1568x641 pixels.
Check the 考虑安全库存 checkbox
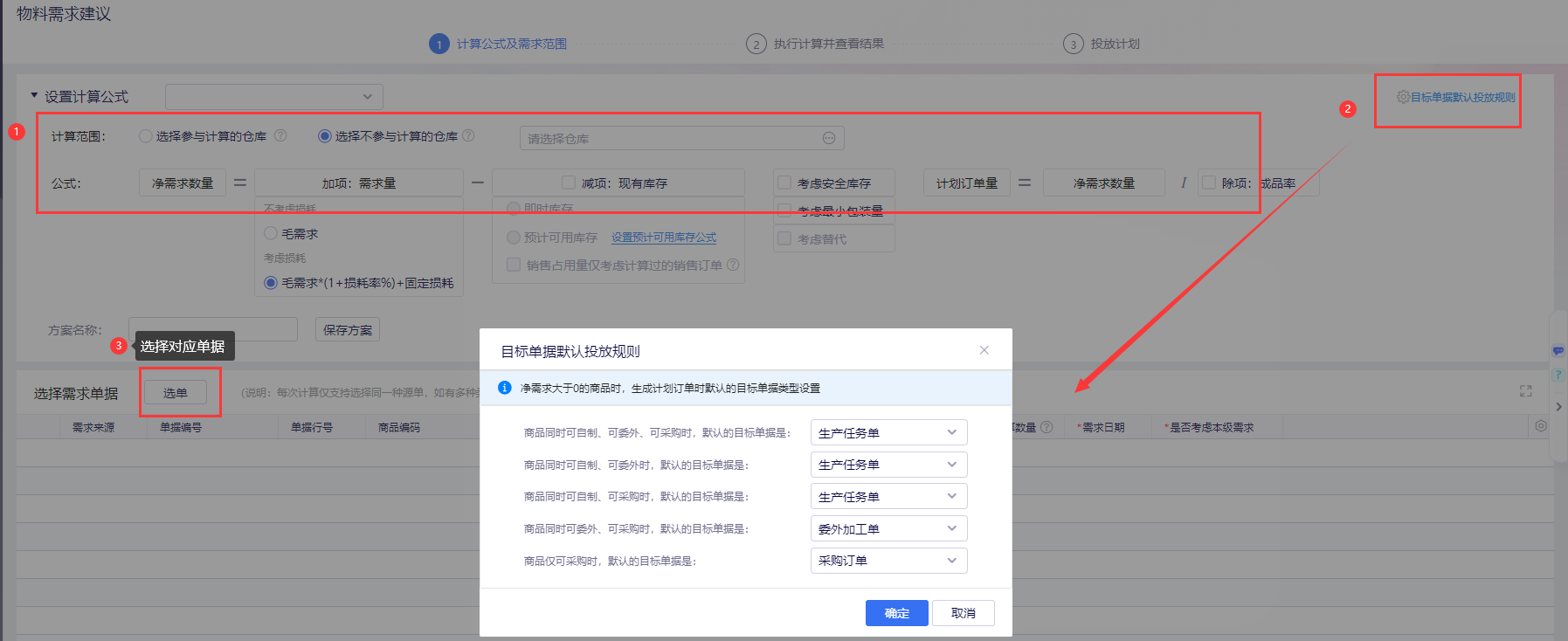point(784,183)
